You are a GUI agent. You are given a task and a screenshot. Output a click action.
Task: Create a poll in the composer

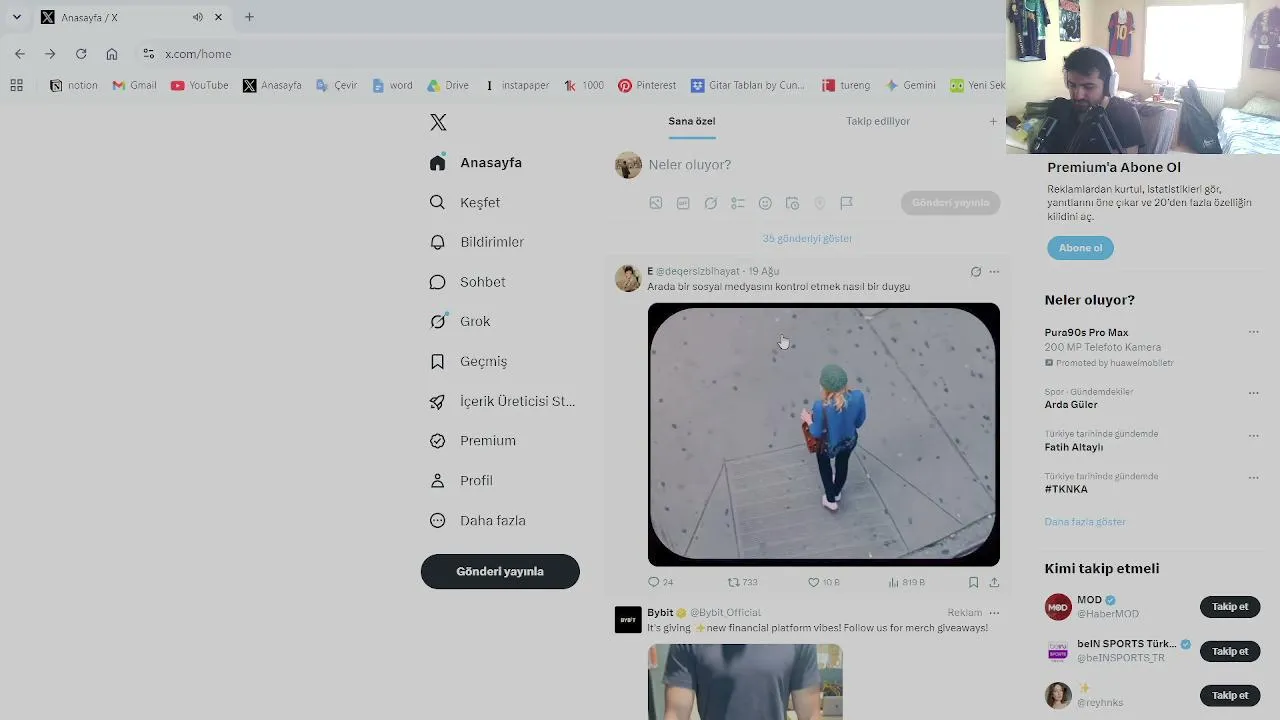click(738, 203)
